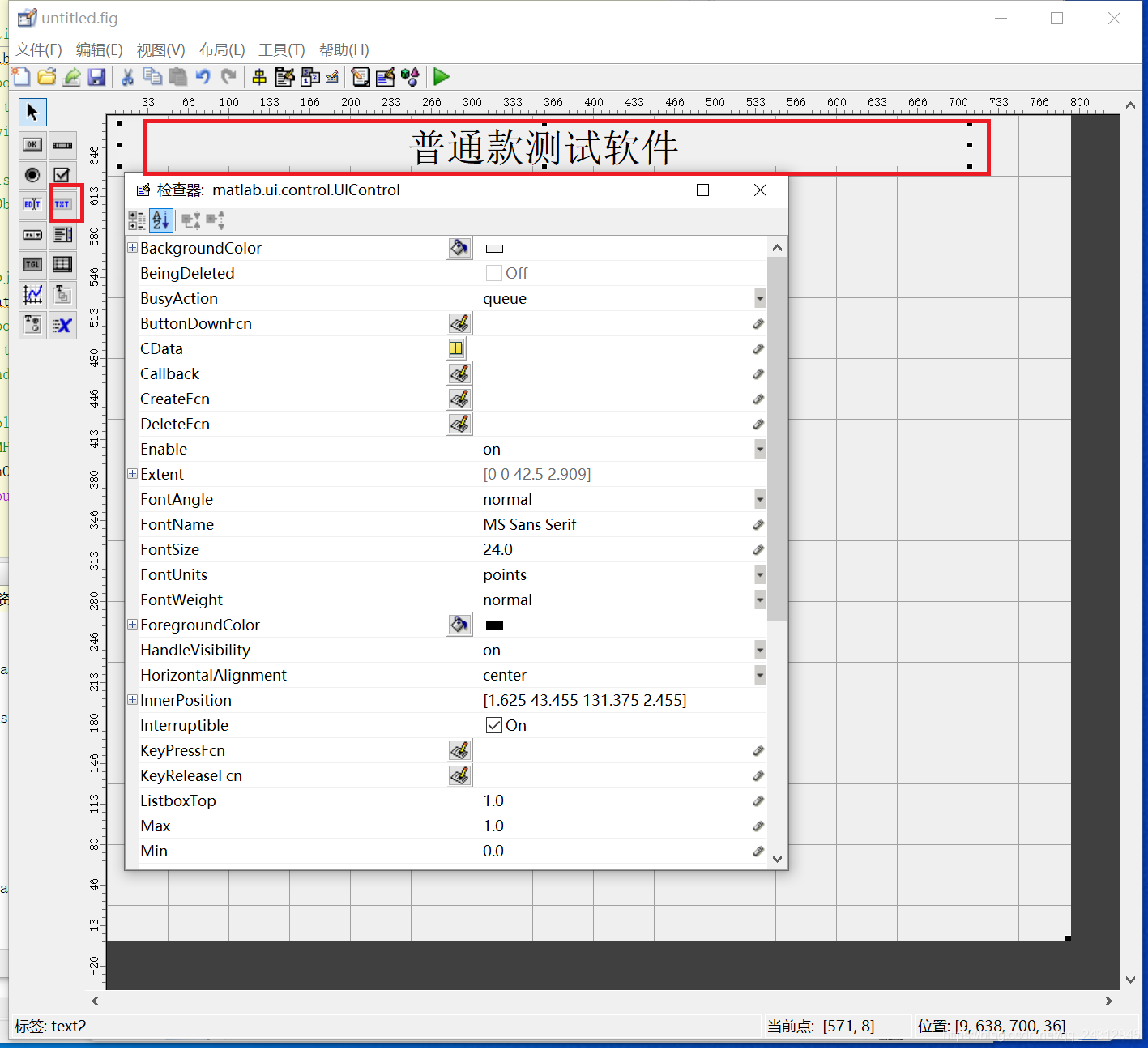Select the Axes component tool

pyautogui.click(x=32, y=295)
